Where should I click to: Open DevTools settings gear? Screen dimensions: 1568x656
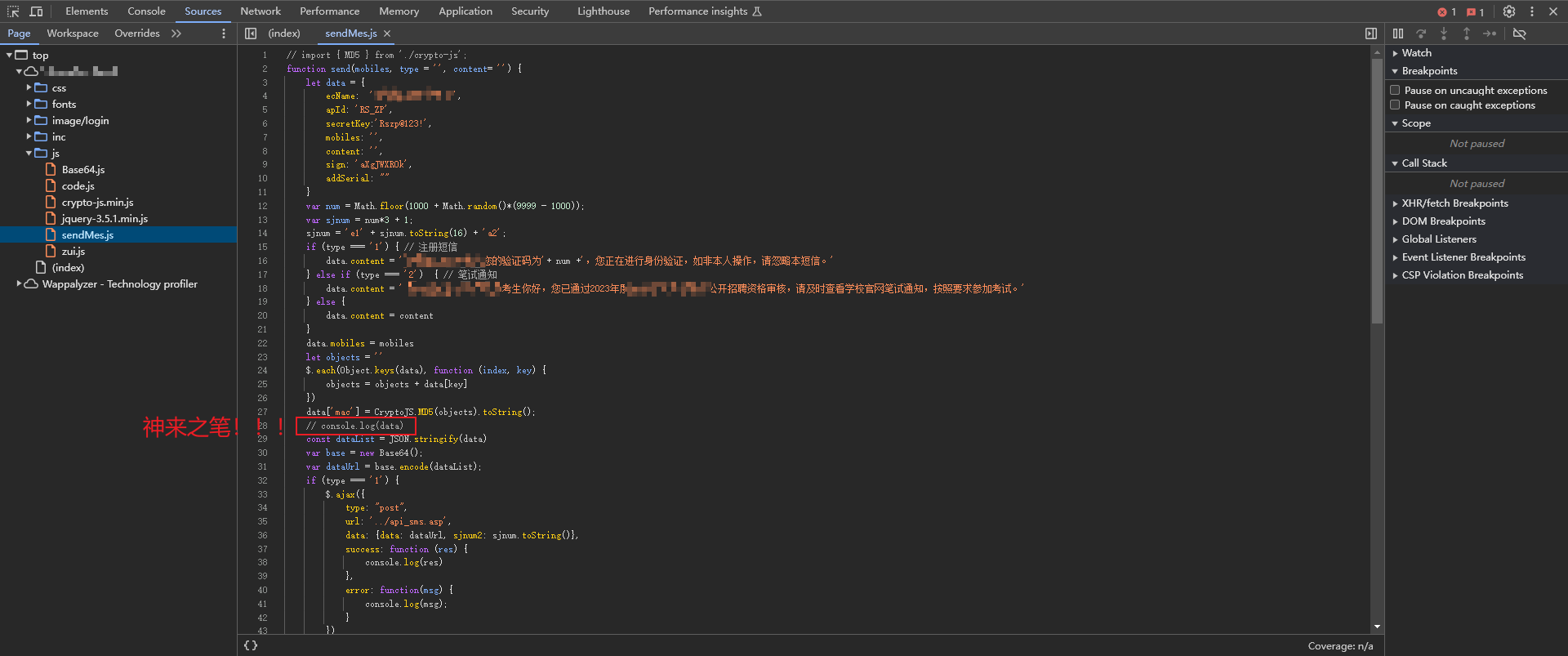click(1508, 11)
